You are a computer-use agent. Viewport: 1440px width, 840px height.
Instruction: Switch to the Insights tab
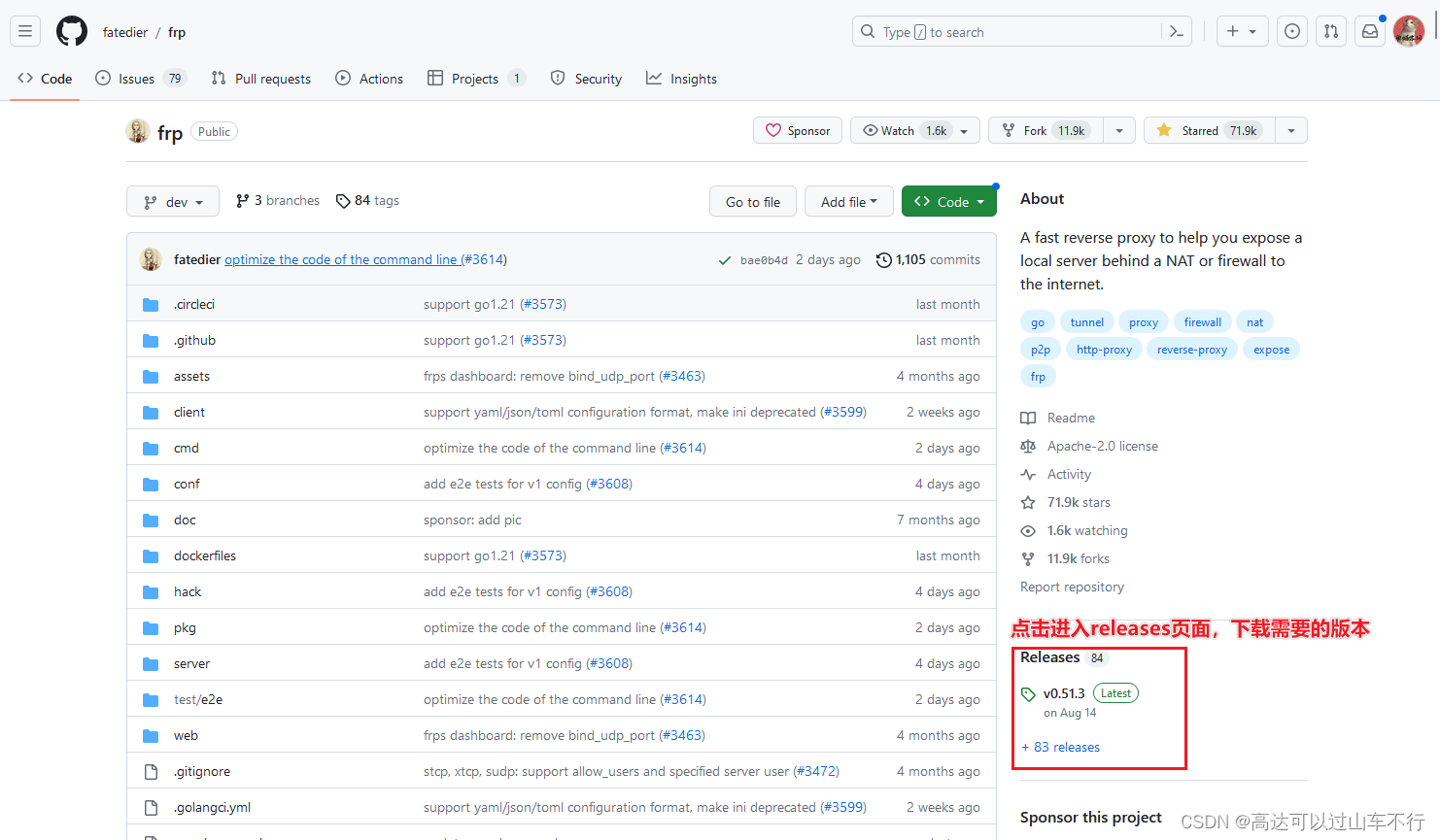pos(681,79)
